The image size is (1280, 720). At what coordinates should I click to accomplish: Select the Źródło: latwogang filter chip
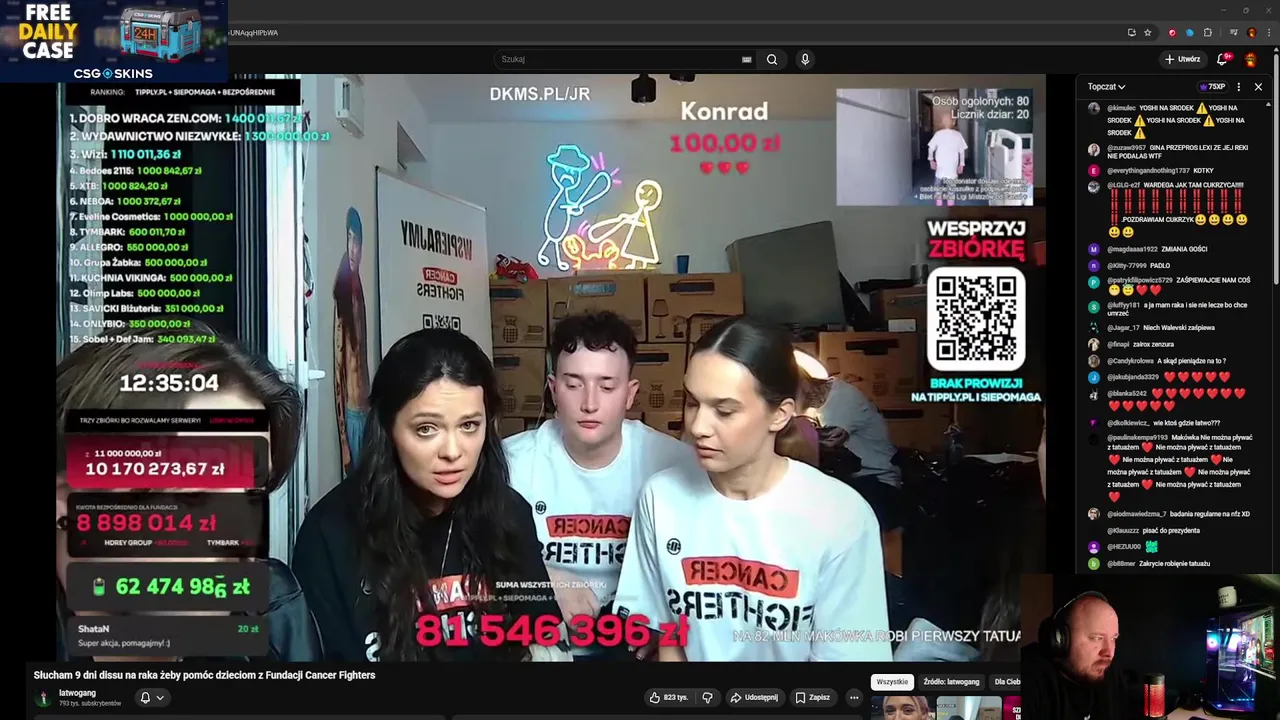coord(951,682)
